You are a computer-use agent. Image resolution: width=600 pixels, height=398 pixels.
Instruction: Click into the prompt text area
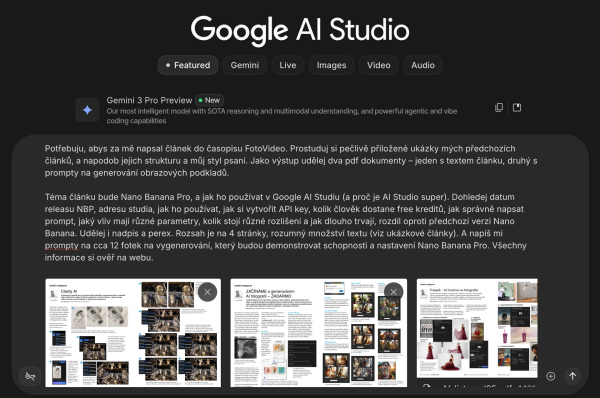tap(291, 203)
